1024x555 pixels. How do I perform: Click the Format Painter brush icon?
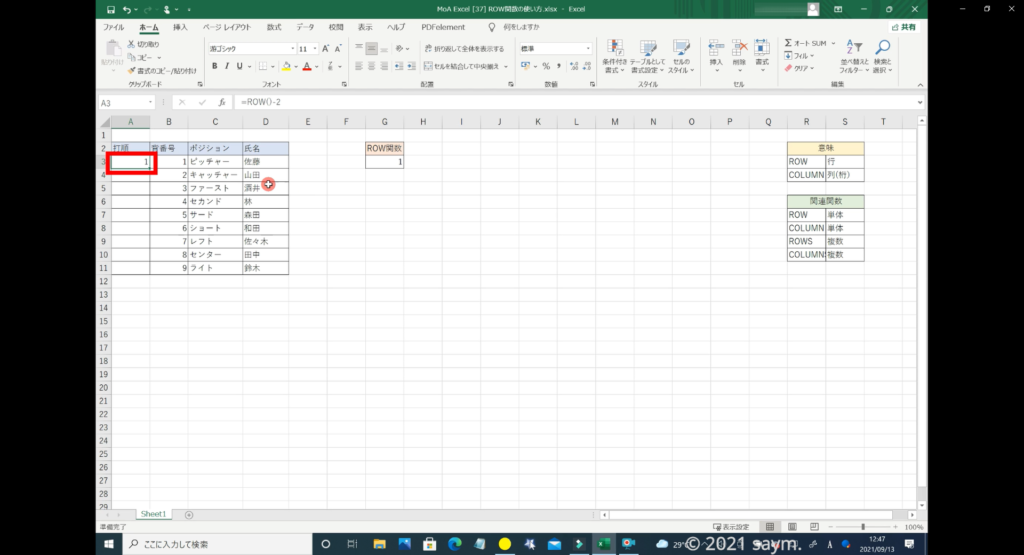click(x=132, y=70)
